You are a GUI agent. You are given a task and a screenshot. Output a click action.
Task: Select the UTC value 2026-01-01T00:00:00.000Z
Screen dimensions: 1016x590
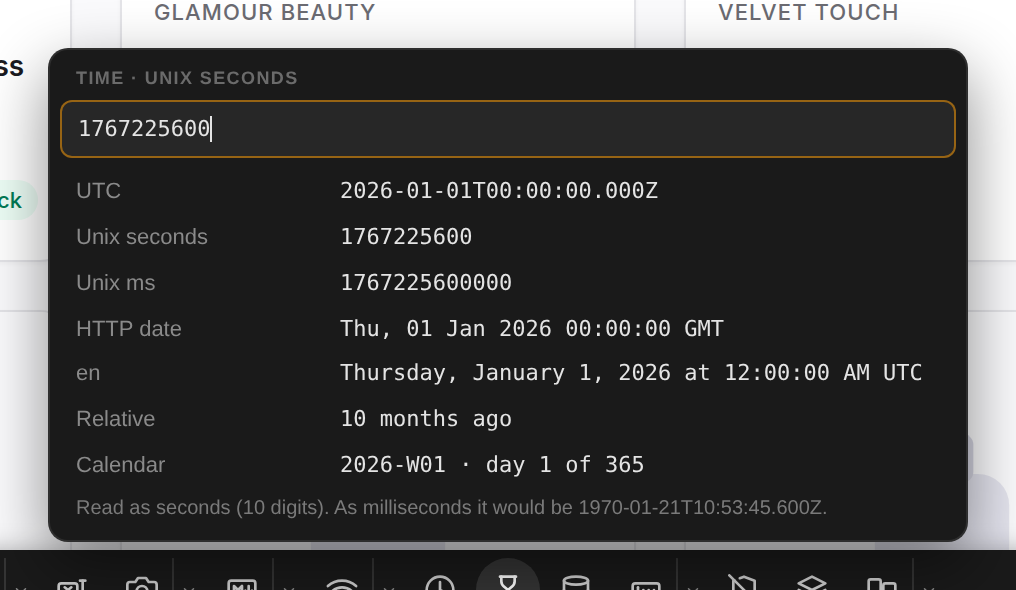point(499,190)
